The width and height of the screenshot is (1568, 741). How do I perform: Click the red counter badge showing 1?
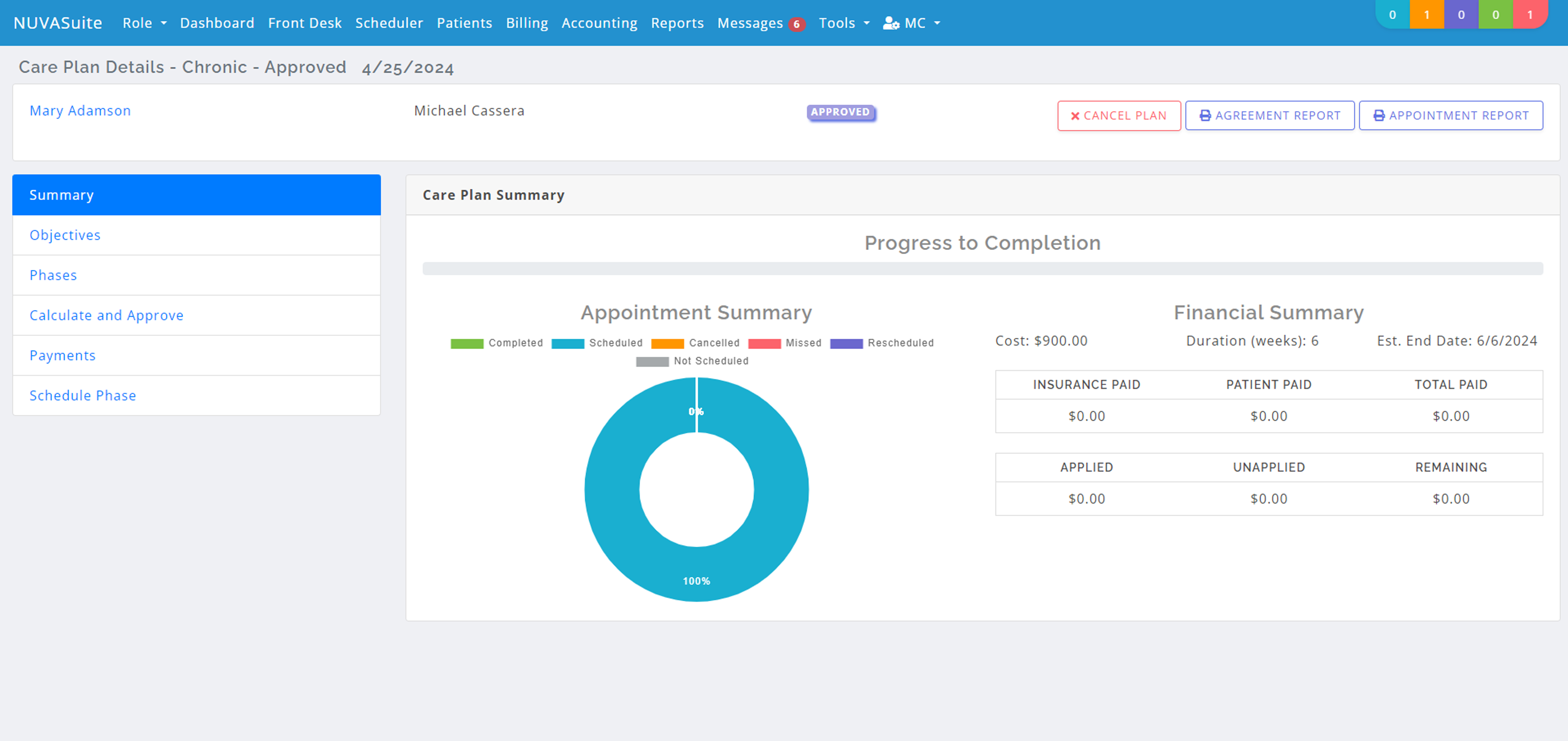tap(1530, 15)
